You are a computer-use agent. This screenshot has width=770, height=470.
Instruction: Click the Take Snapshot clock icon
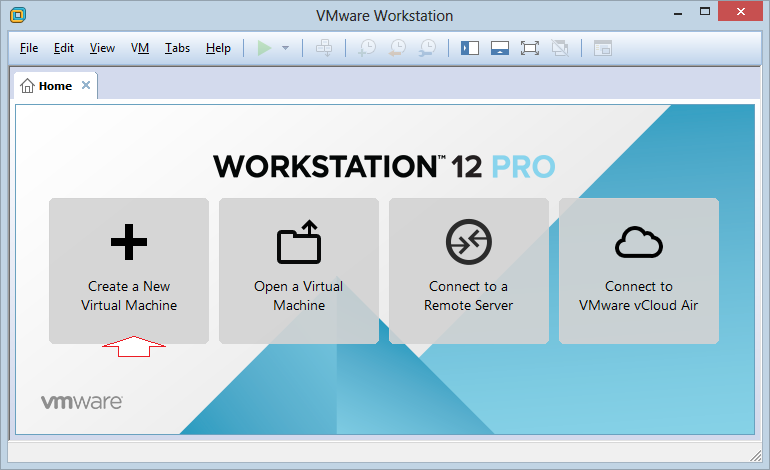[x=367, y=48]
